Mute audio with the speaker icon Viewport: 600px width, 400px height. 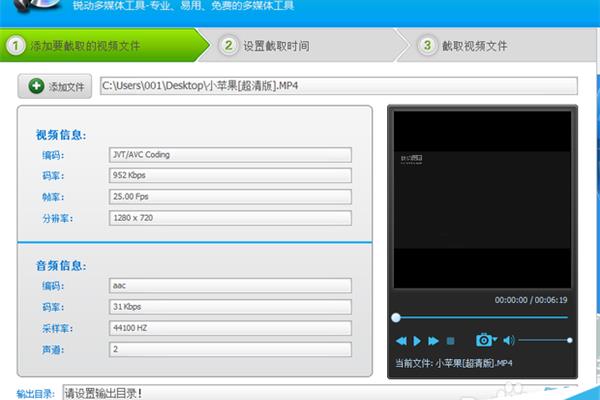(x=508, y=341)
